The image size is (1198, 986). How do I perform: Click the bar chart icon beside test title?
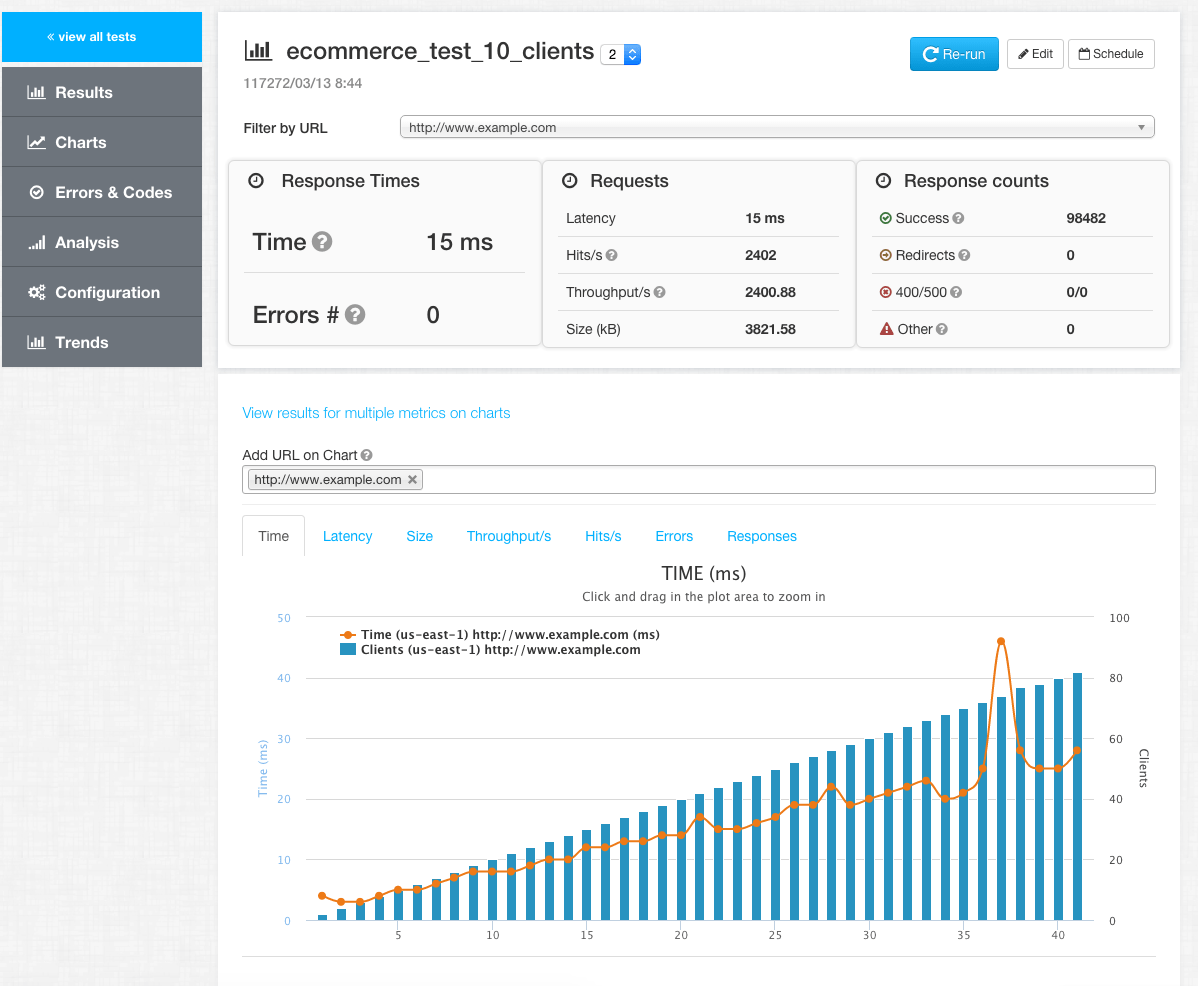[x=258, y=51]
